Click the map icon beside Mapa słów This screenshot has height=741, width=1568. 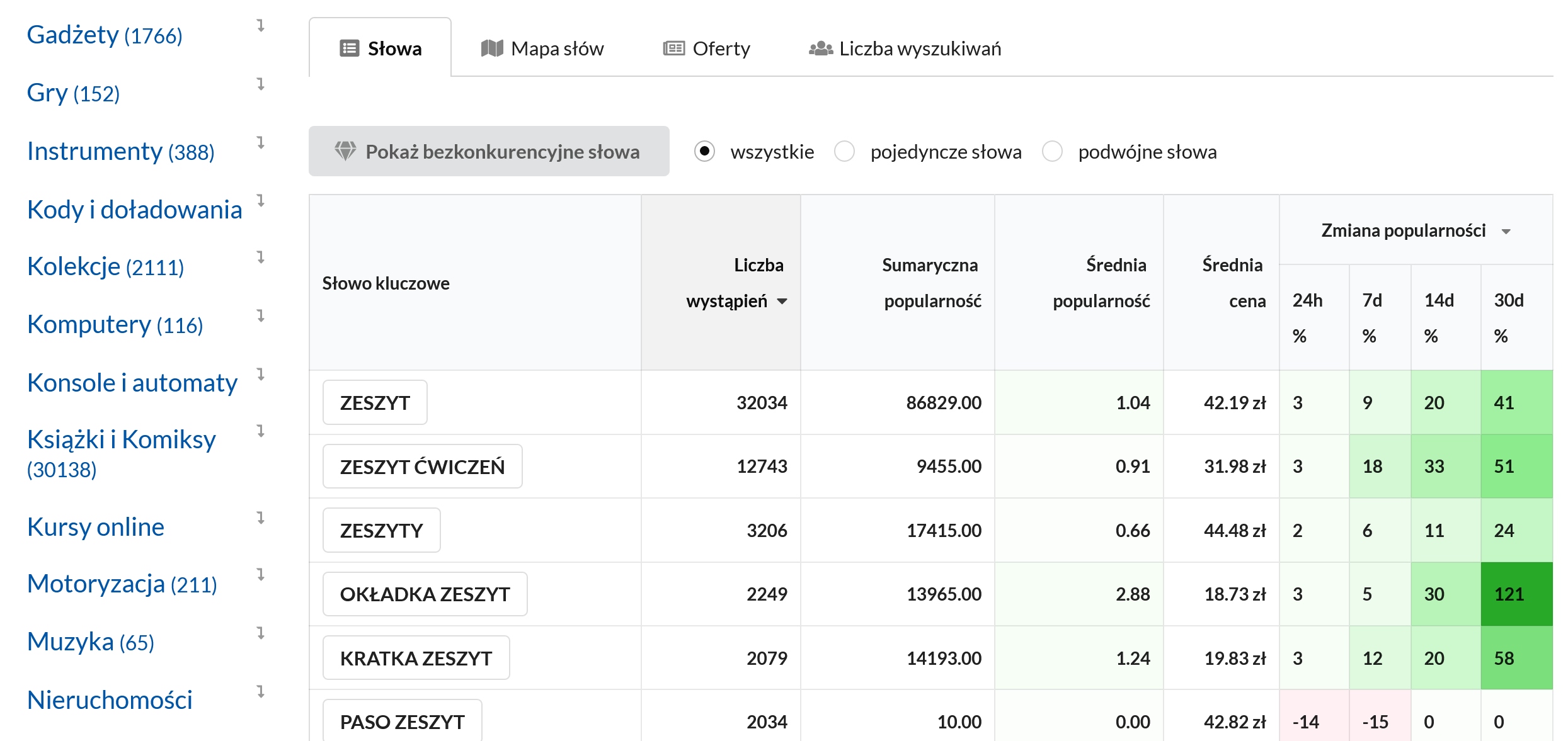click(x=492, y=48)
